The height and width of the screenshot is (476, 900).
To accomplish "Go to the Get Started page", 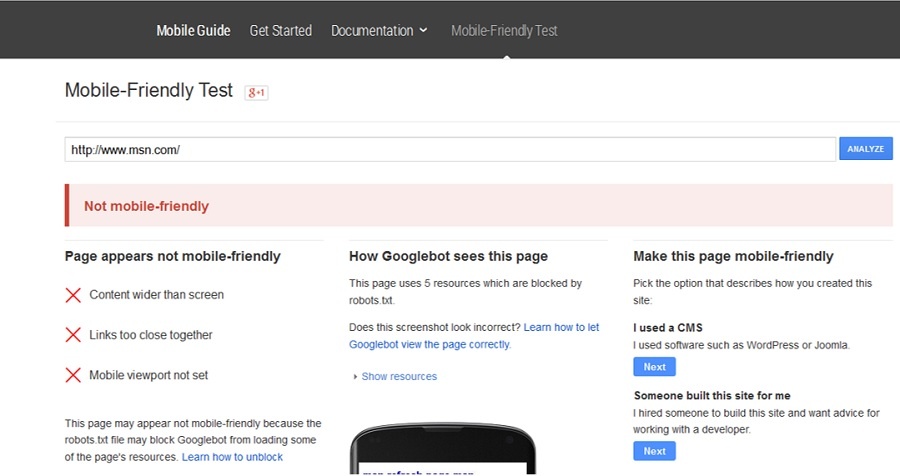I will coord(281,30).
